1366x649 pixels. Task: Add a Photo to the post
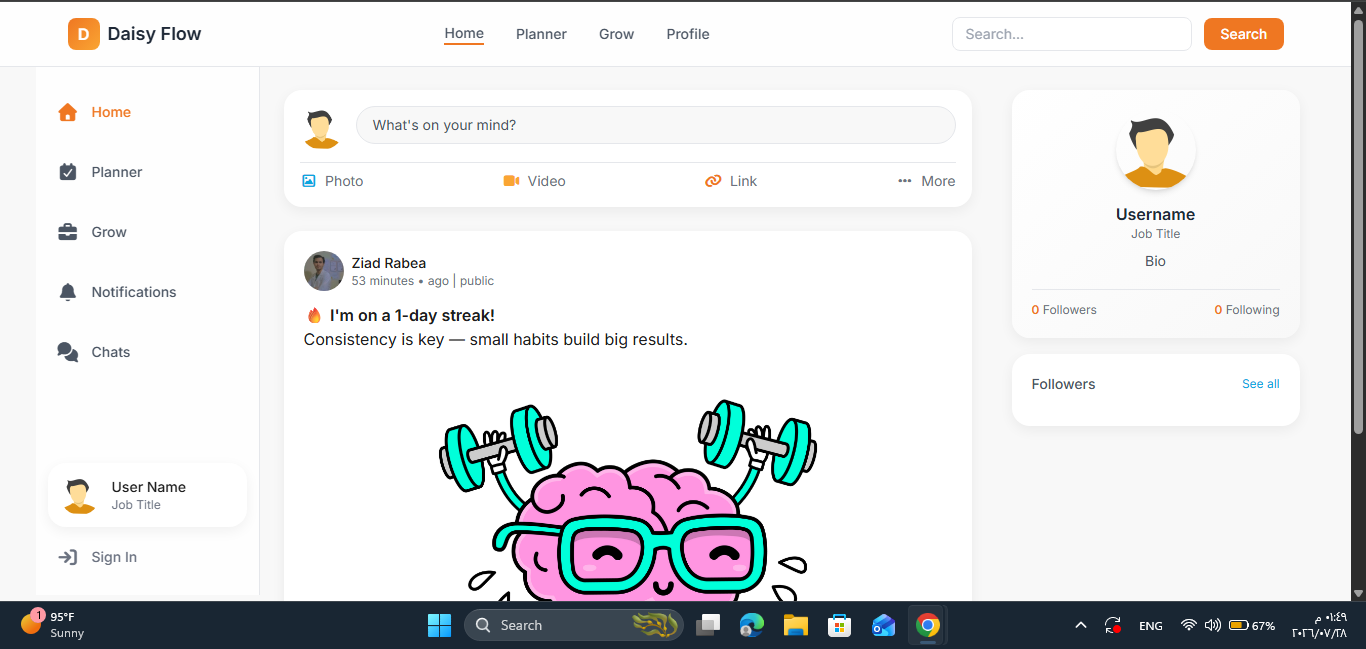pos(333,181)
